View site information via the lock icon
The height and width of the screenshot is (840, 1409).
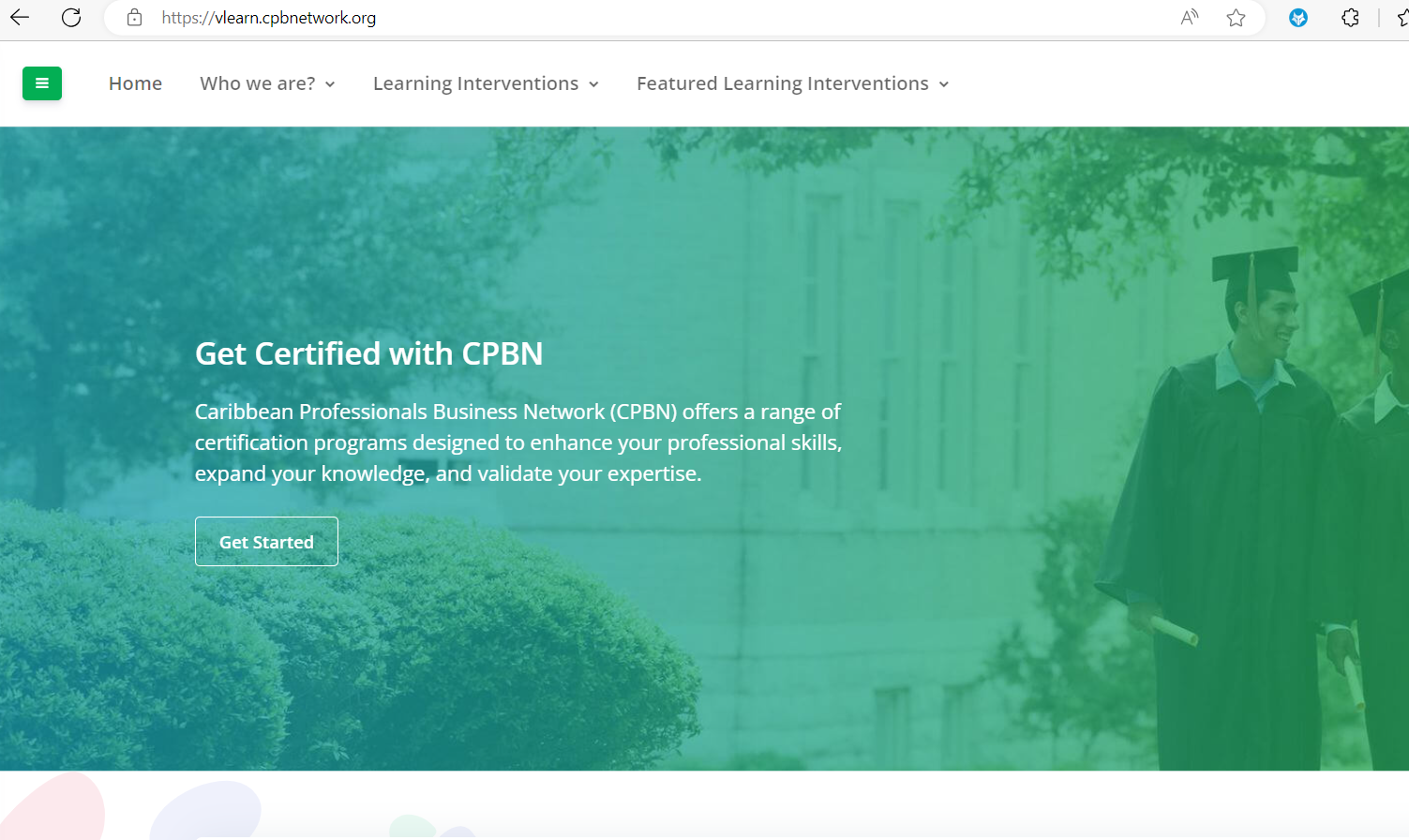[135, 18]
